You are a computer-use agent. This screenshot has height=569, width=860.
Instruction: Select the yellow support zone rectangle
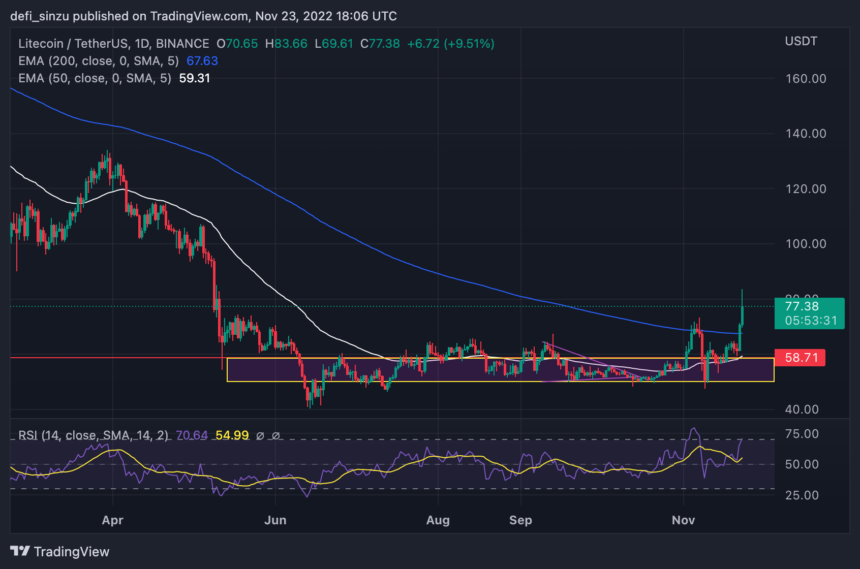click(x=500, y=369)
